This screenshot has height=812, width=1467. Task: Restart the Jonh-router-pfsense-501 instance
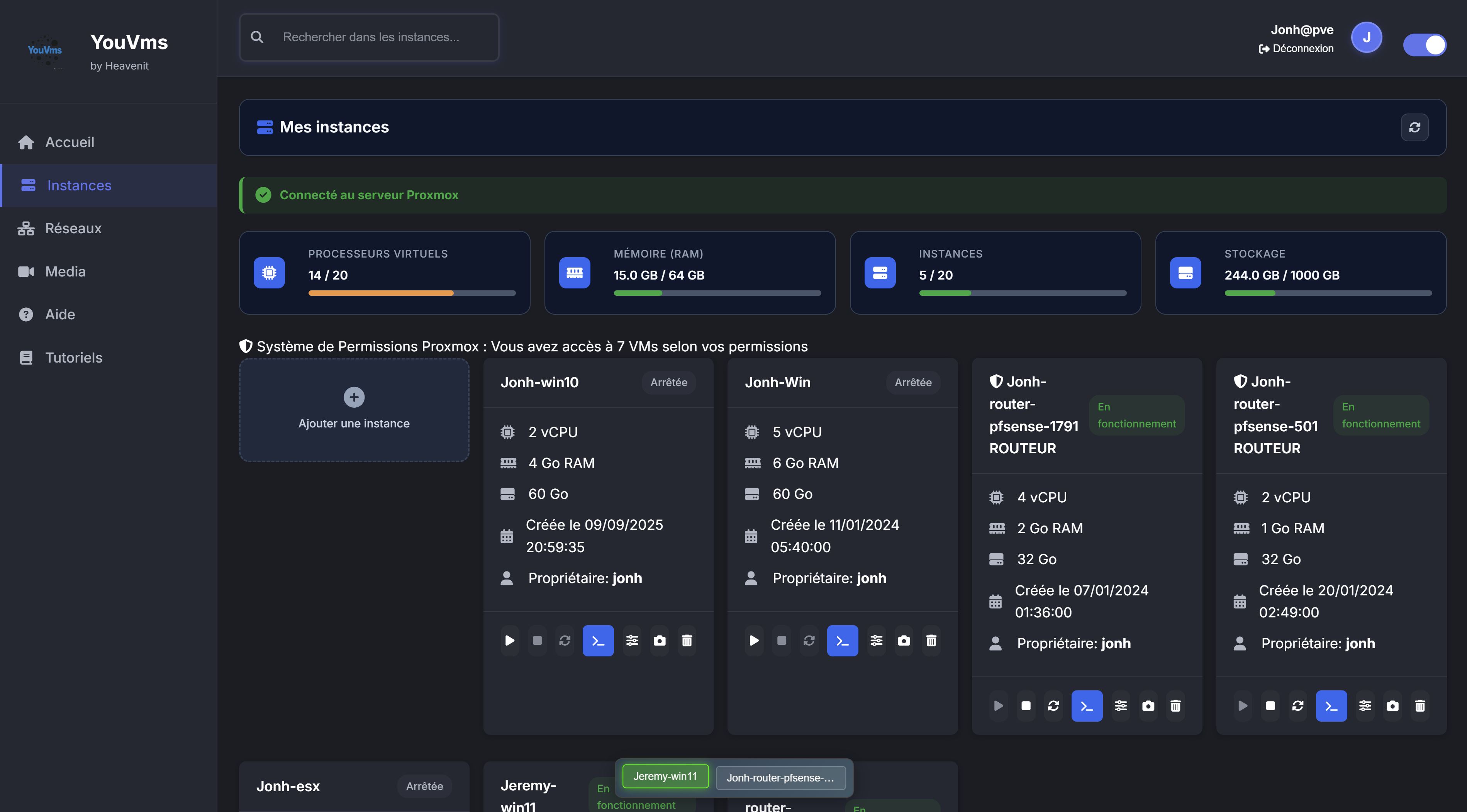click(1297, 706)
